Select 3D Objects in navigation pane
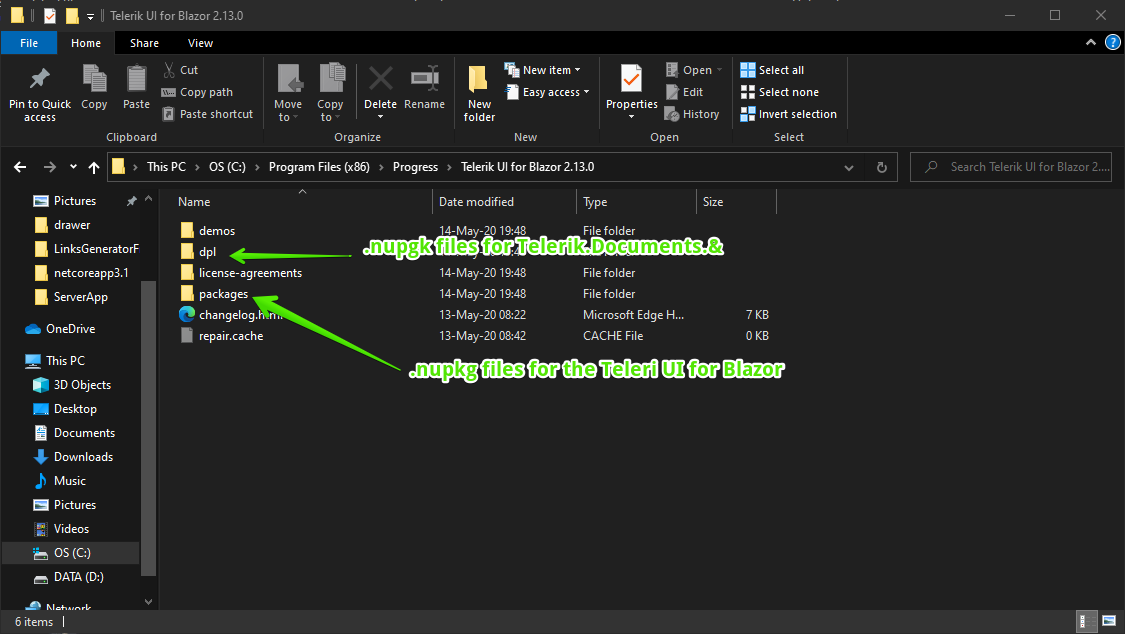 point(82,385)
